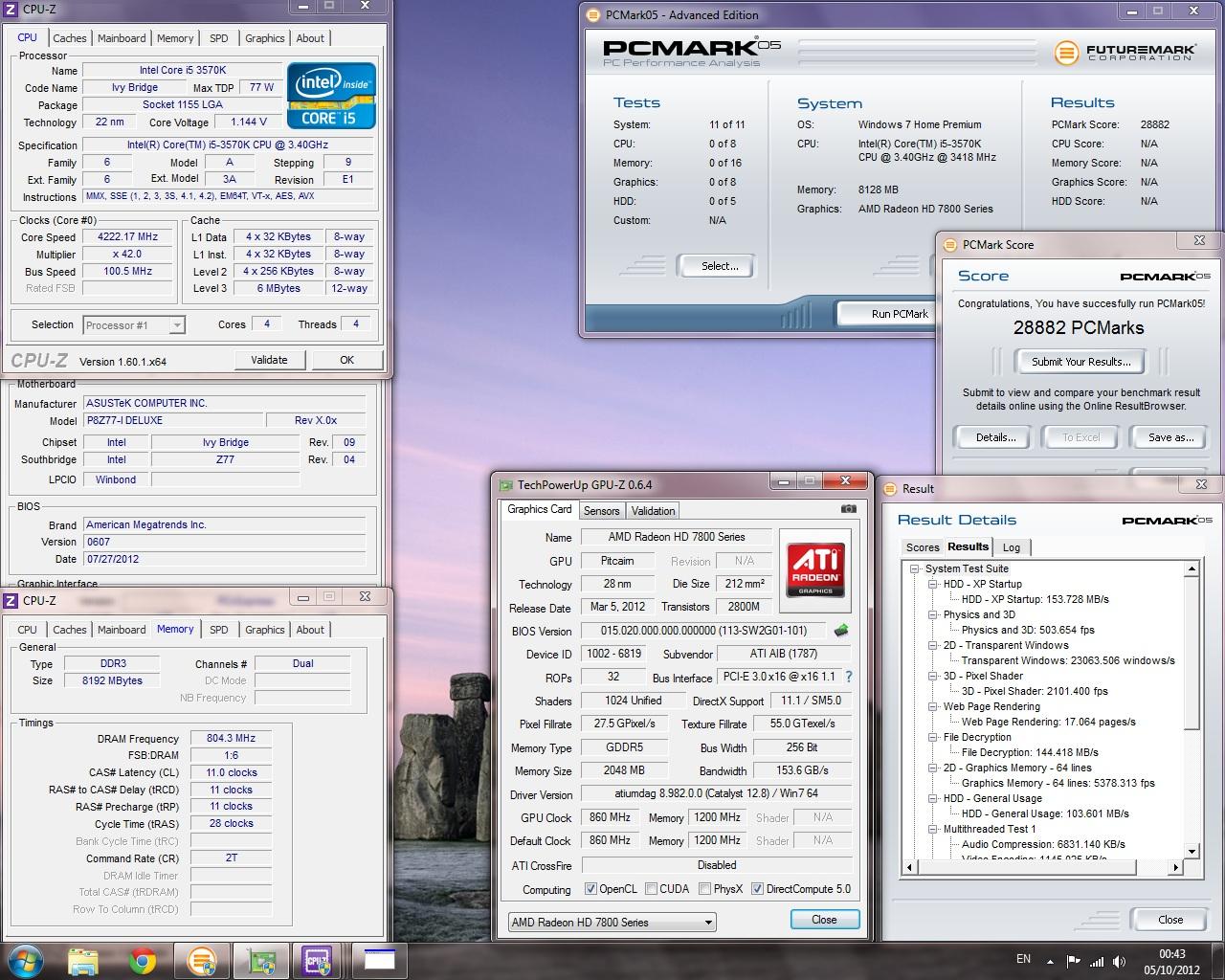
Task: Click the Result window title icon
Action: [x=890, y=488]
